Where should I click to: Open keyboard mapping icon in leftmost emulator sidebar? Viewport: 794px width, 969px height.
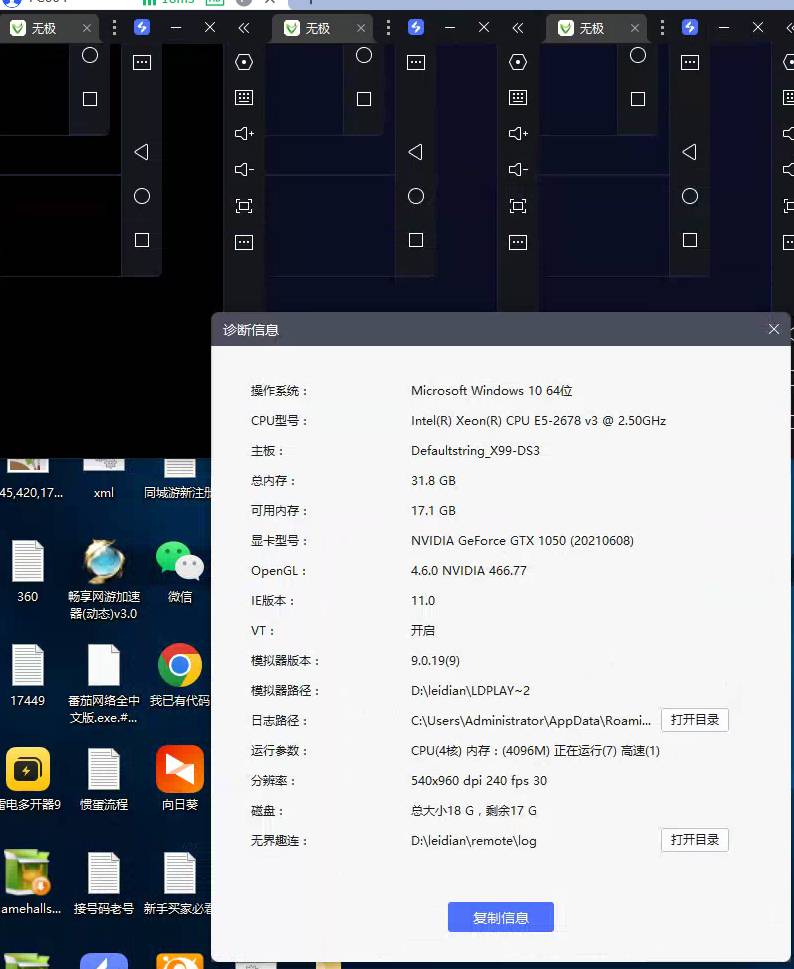pyautogui.click(x=244, y=98)
